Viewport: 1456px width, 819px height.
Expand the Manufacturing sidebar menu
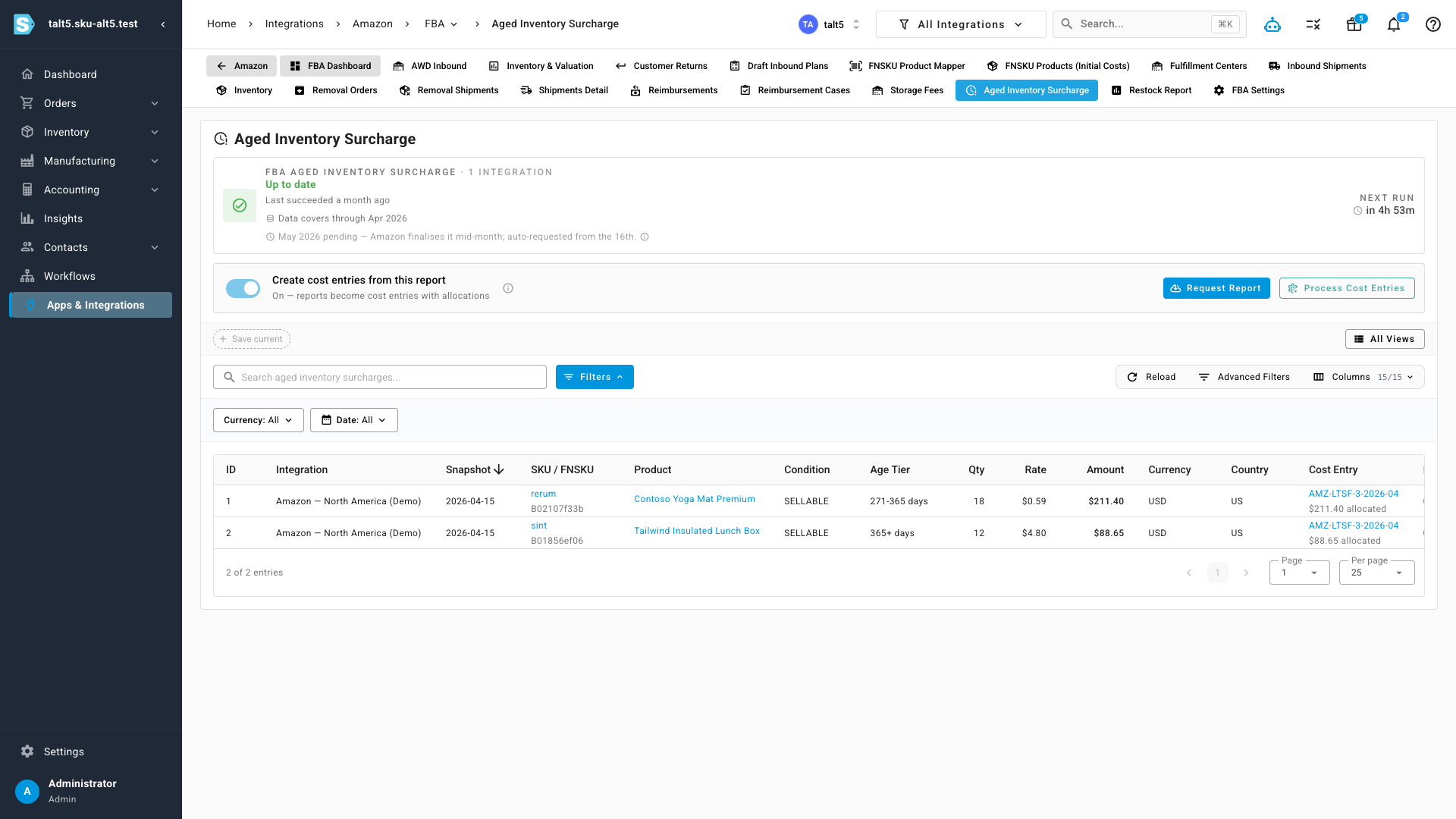point(91,161)
